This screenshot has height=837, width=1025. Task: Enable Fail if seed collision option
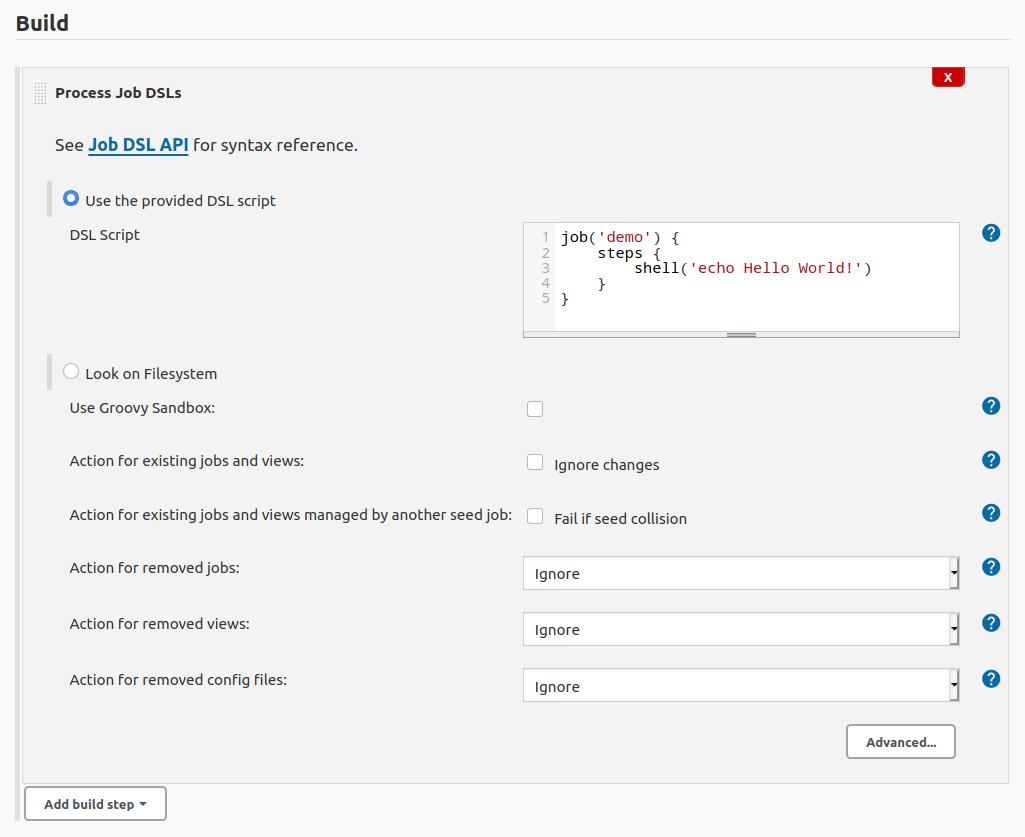[535, 515]
